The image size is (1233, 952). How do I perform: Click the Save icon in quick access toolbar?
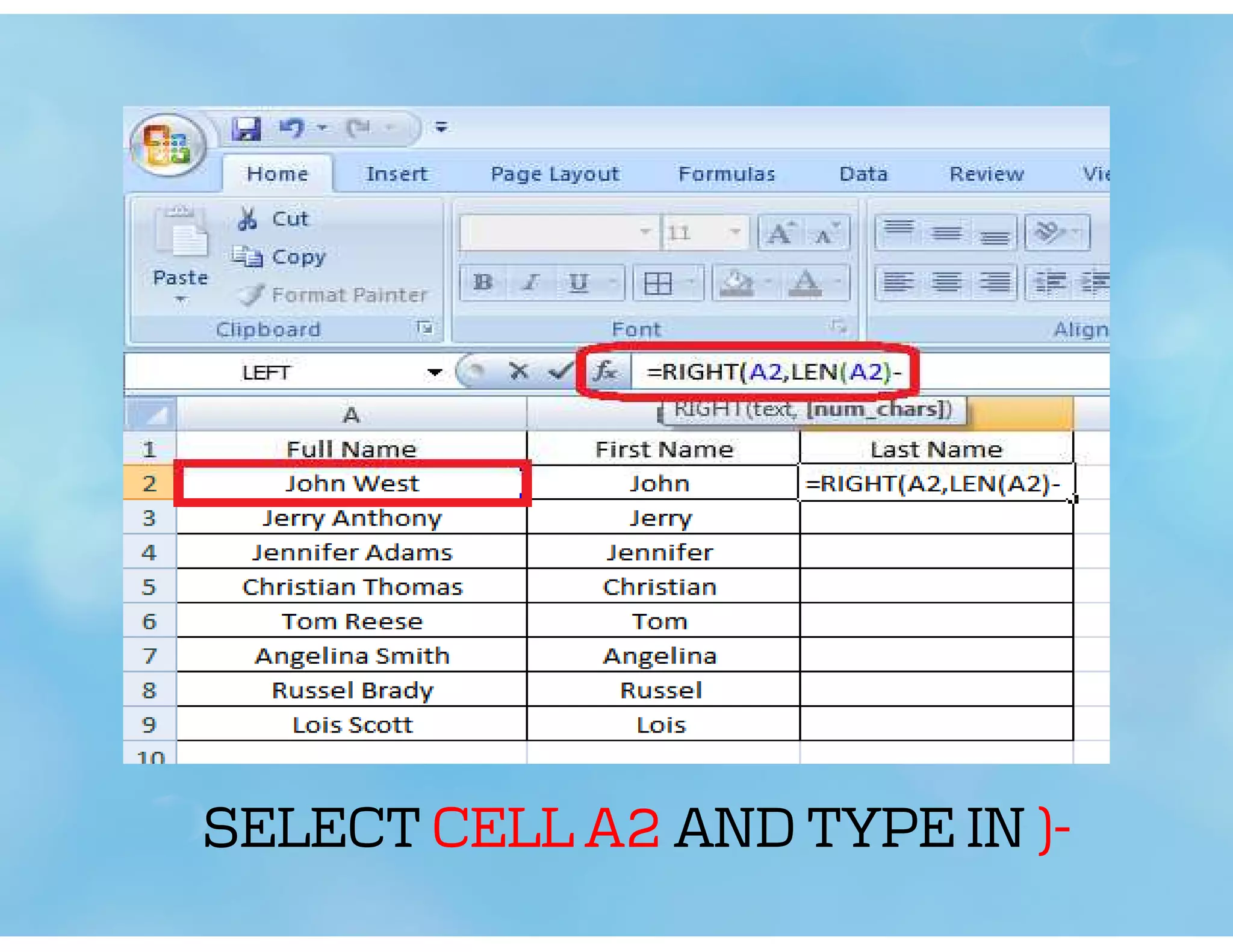[x=246, y=128]
